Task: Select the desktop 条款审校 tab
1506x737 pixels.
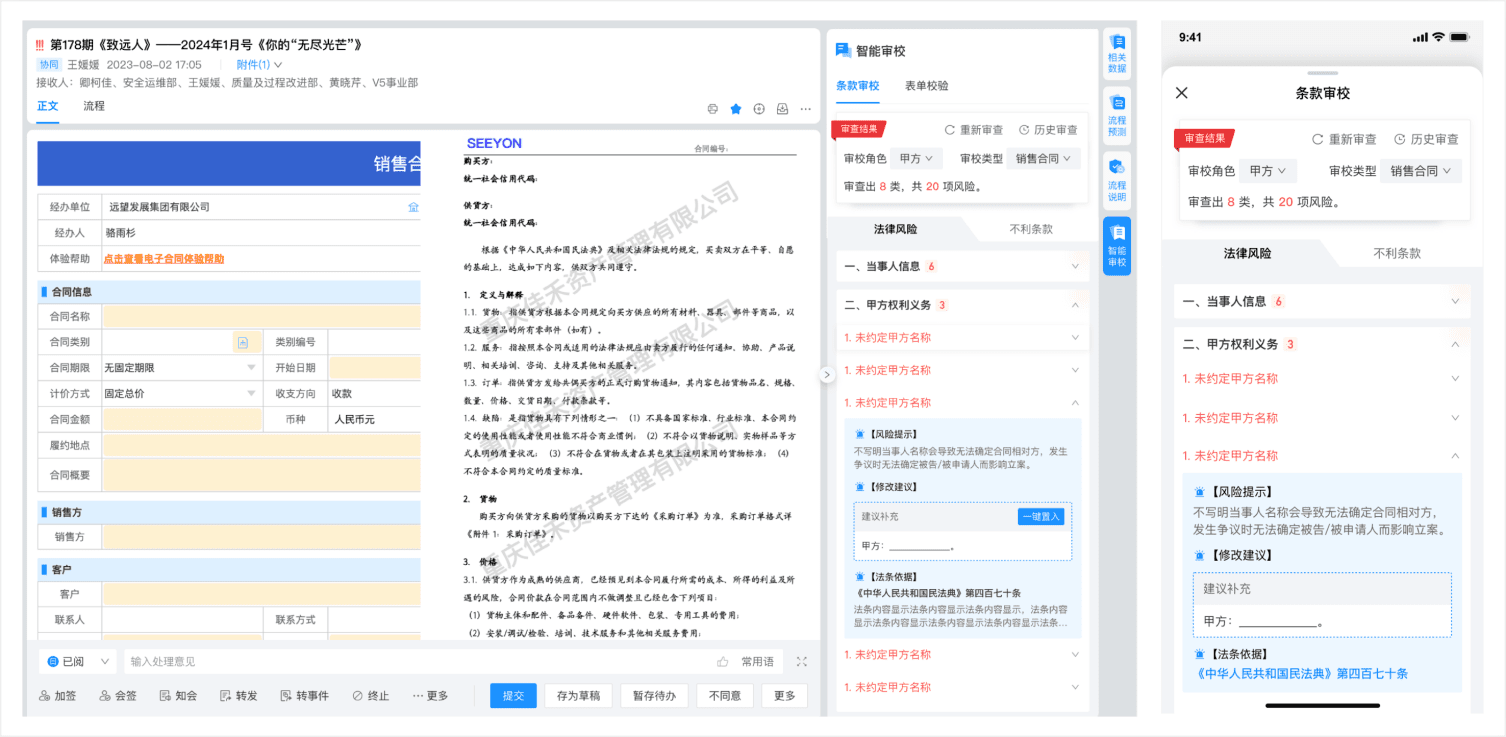Action: click(x=858, y=86)
